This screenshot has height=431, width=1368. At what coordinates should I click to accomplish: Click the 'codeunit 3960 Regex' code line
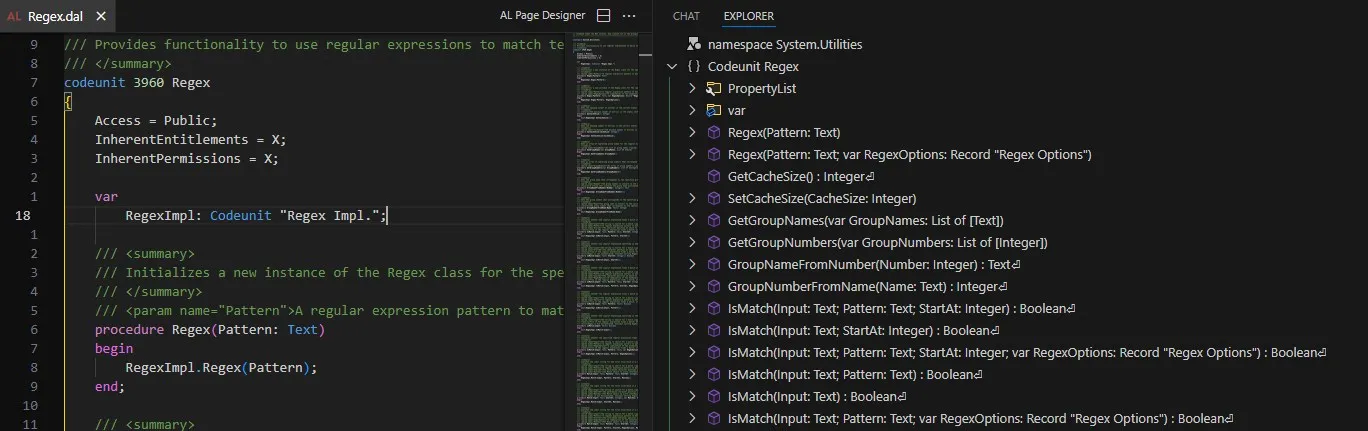tap(137, 82)
